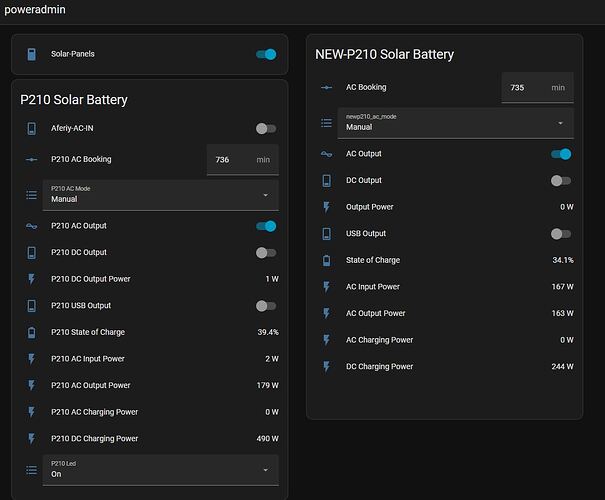Click the NEW-P210 Output Power flash icon
The height and width of the screenshot is (500, 605).
326,207
